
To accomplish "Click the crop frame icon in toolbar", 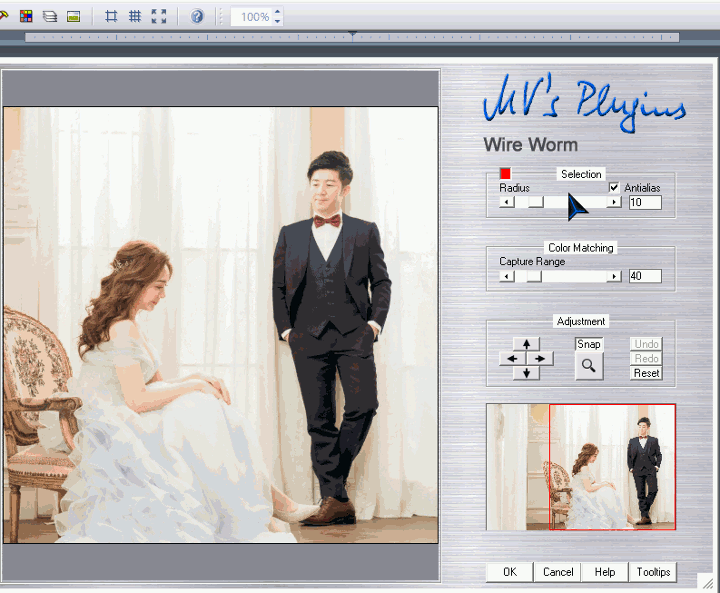I will click(111, 16).
